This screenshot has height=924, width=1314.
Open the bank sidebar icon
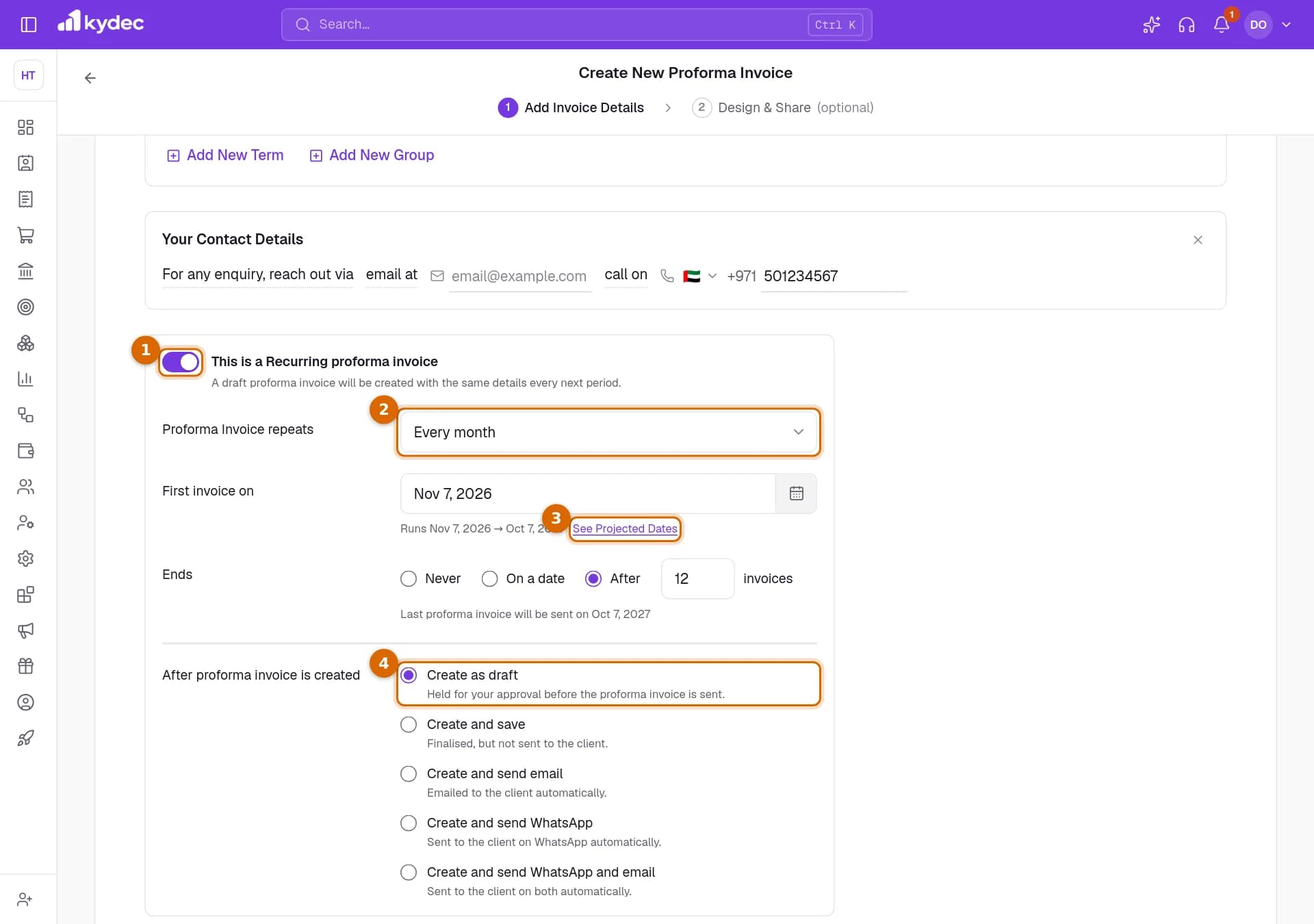pos(25,271)
